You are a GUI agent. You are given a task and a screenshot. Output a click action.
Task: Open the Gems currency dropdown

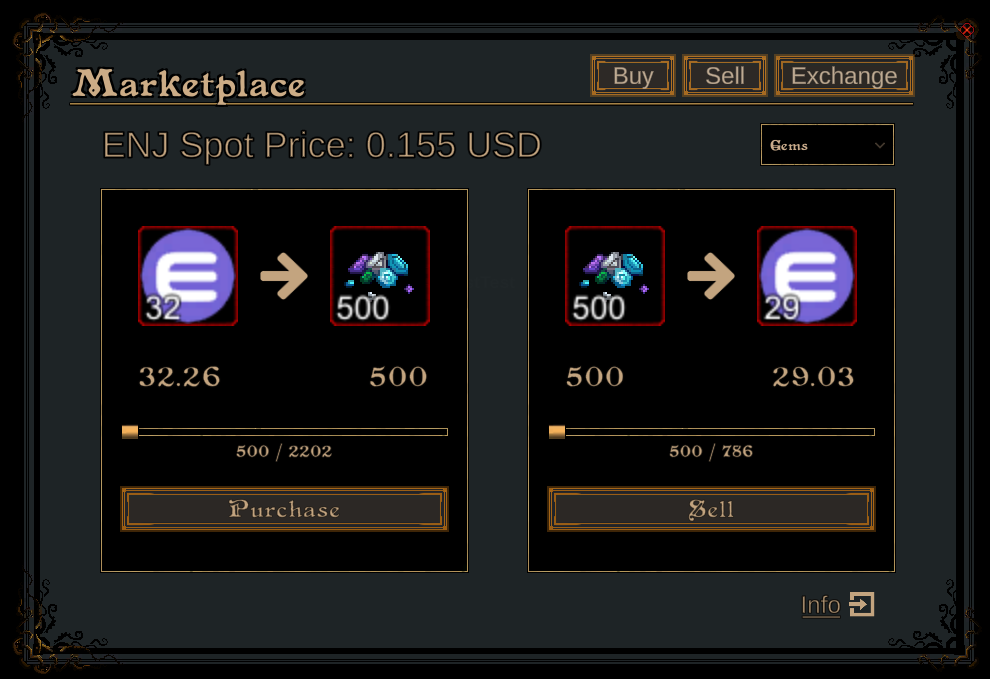coord(826,145)
